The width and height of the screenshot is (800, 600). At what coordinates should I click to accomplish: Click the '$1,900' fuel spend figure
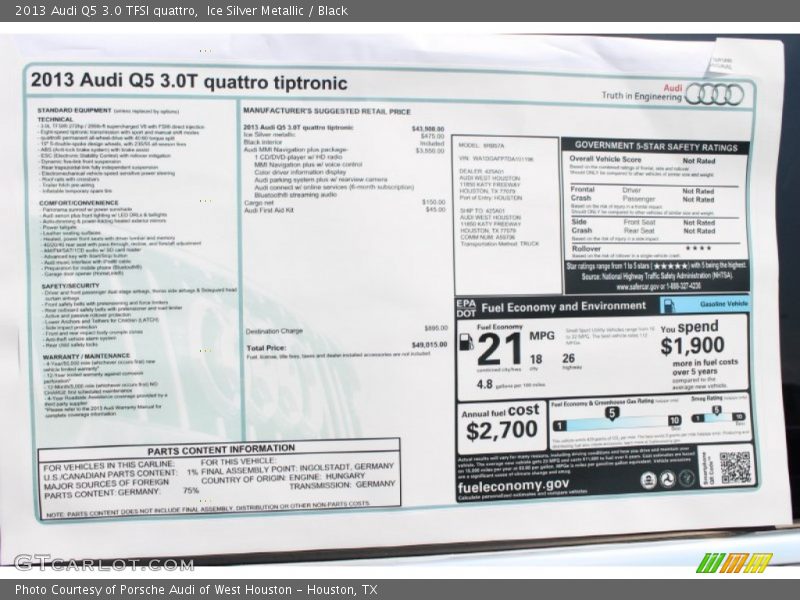692,346
